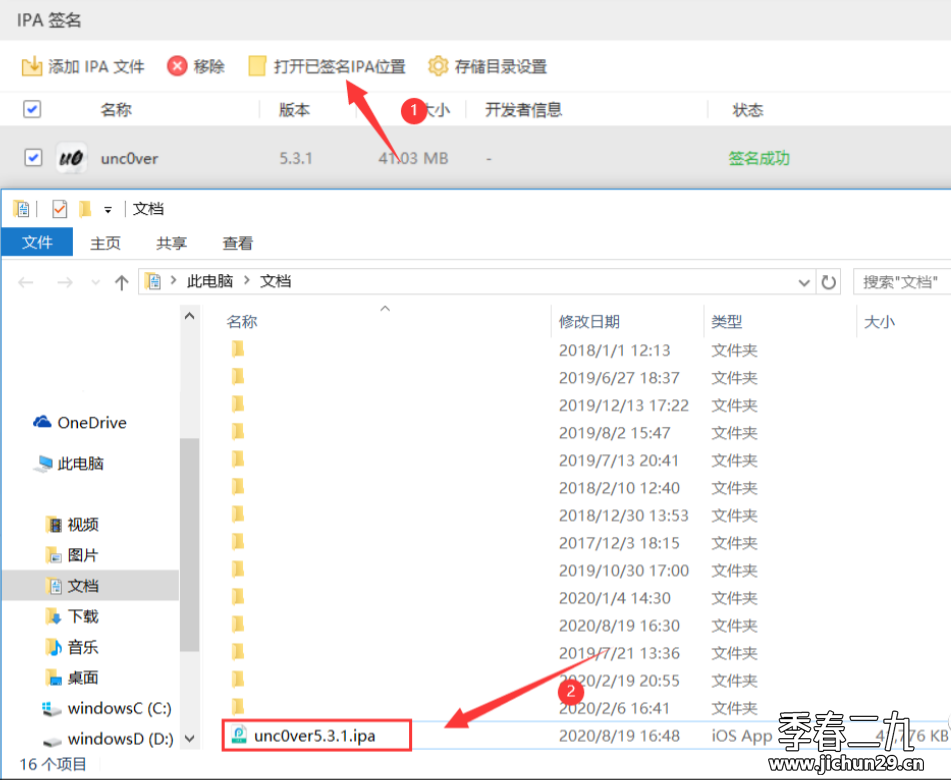Refresh the 文档 folder view
The width and height of the screenshot is (951, 780).
828,282
